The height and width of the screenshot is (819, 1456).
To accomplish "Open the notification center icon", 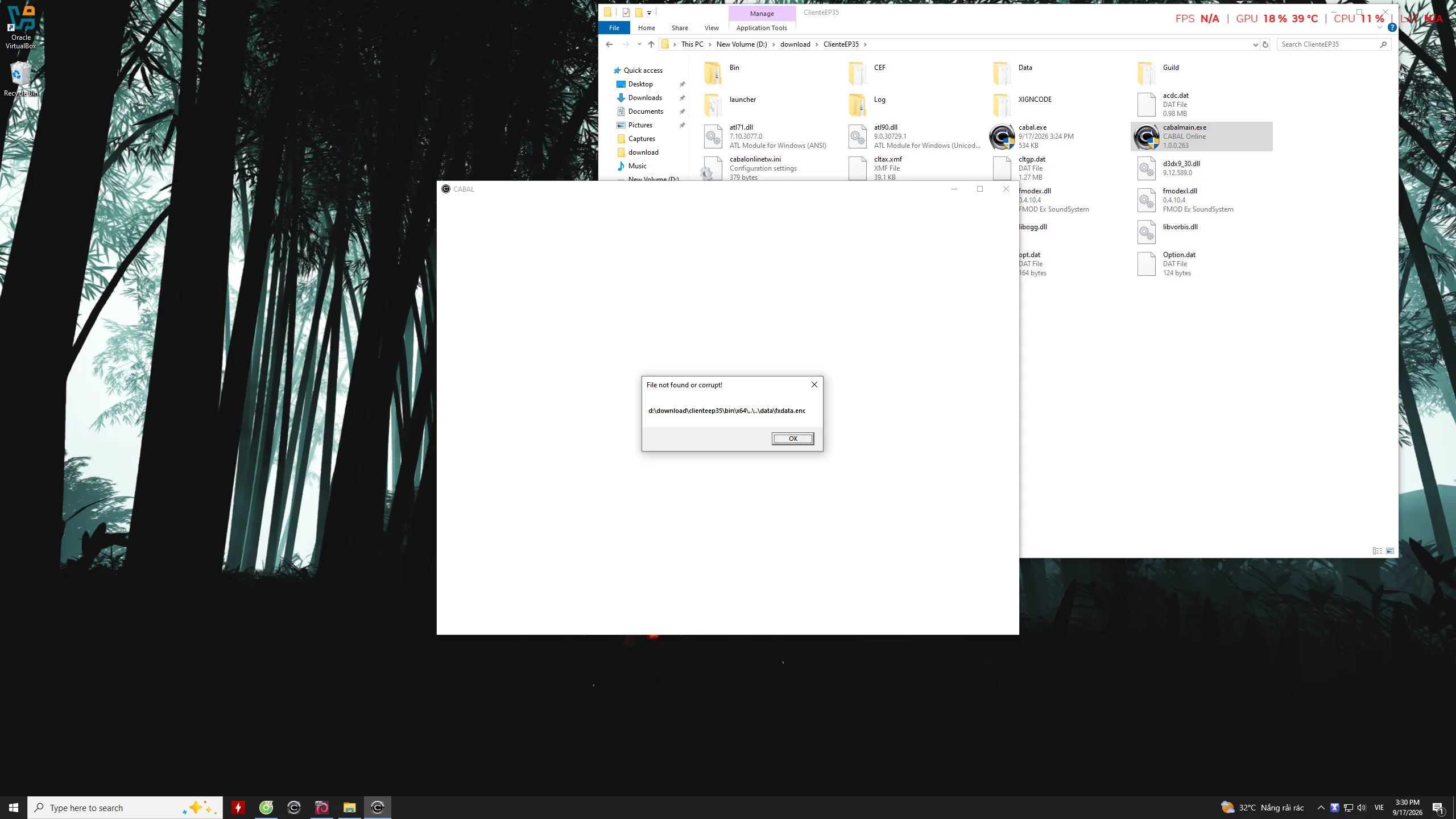I will tap(1438, 808).
